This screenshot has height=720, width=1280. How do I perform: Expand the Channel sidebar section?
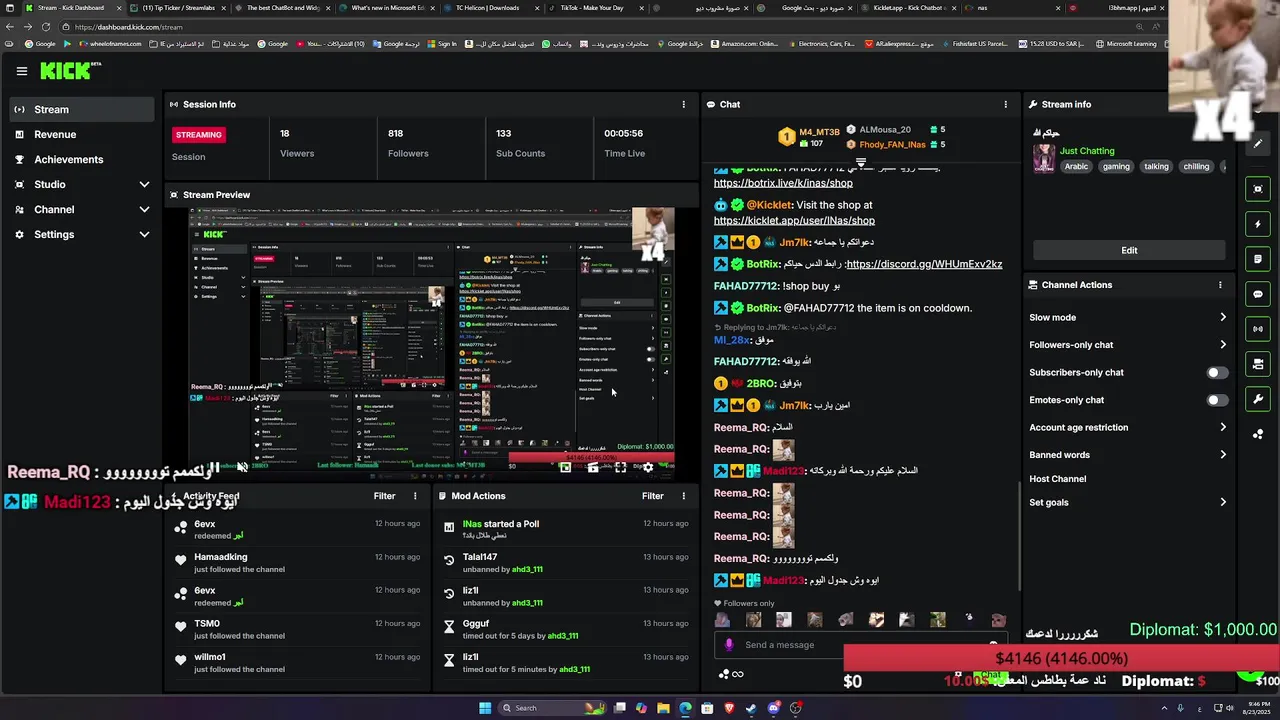pos(80,209)
